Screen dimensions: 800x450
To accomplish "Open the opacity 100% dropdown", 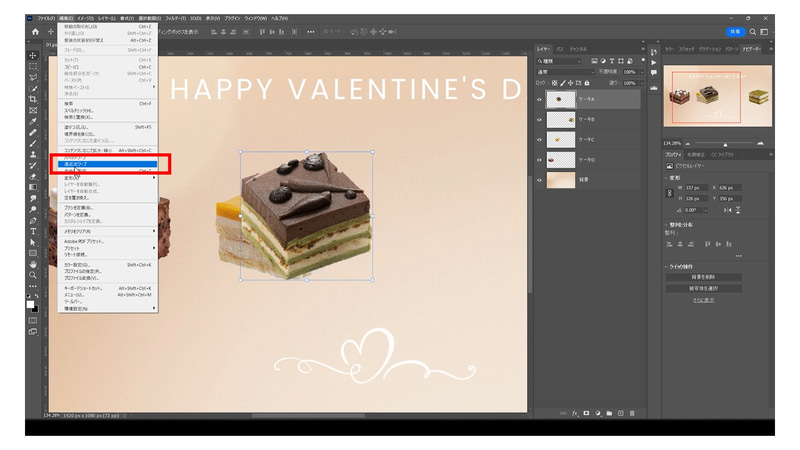I will click(x=641, y=72).
